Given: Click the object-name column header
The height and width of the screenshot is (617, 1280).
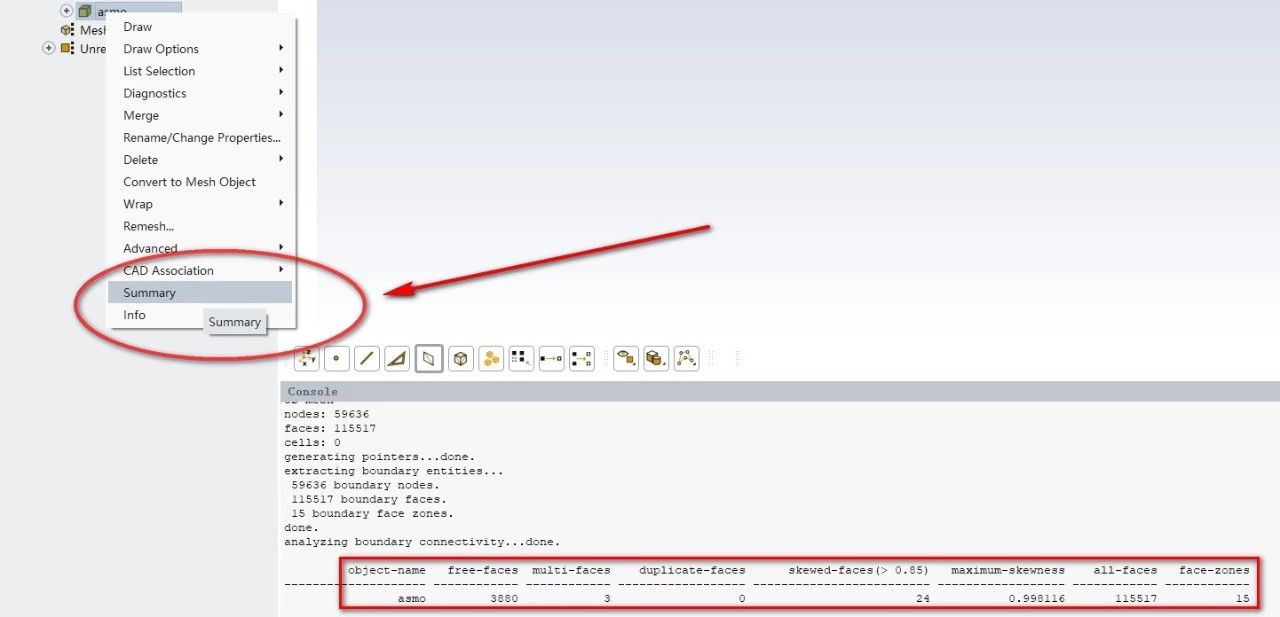Looking at the screenshot, I should coord(387,570).
